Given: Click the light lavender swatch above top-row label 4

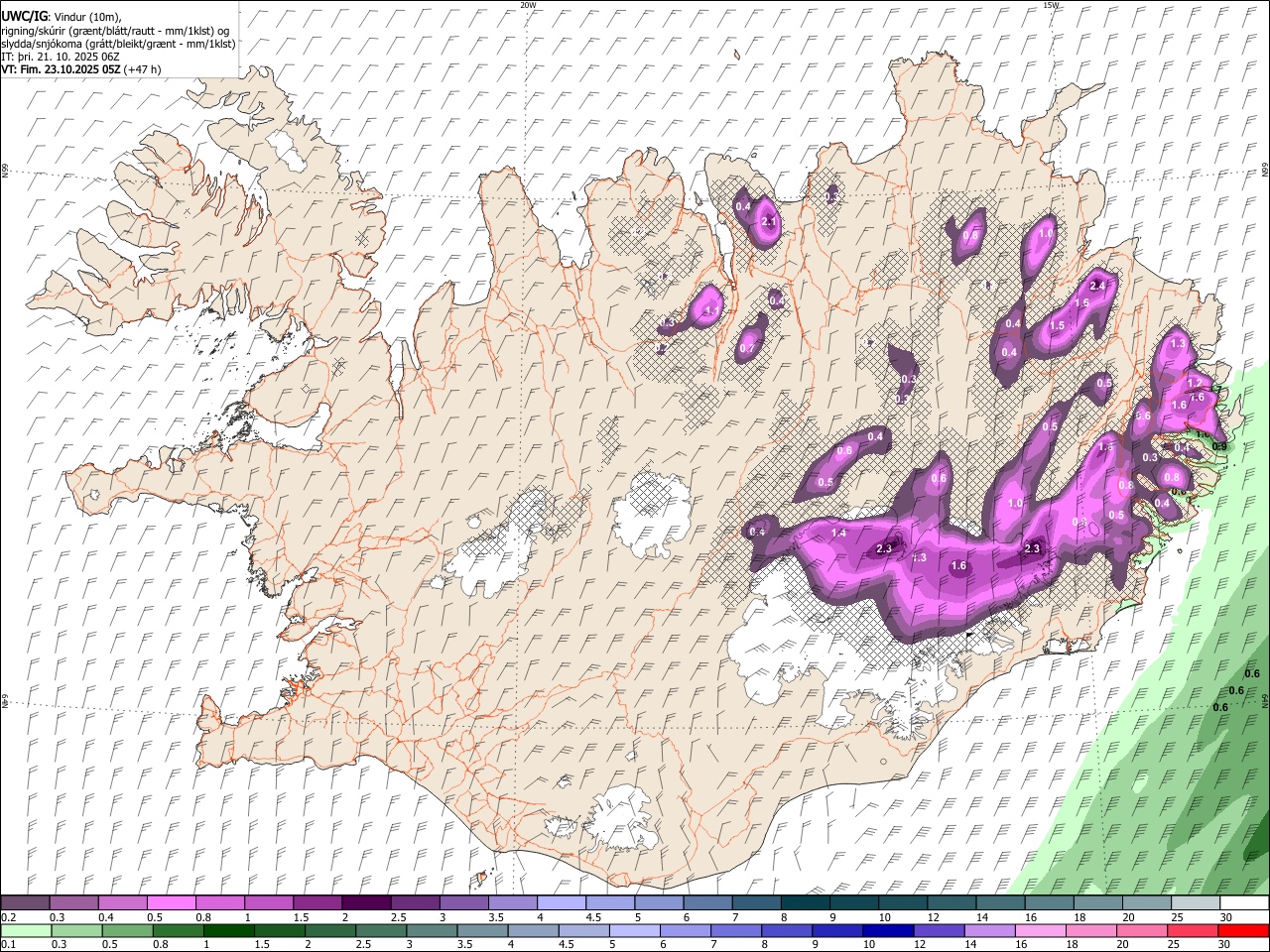Looking at the screenshot, I should (x=562, y=903).
